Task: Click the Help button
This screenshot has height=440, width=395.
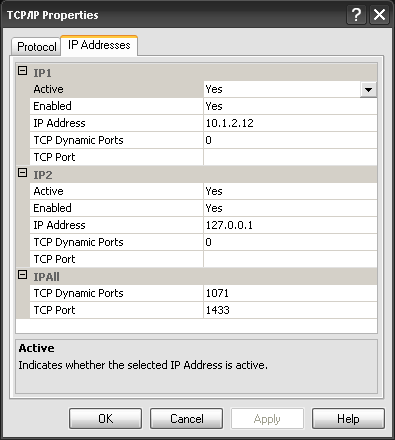Action: [x=348, y=419]
